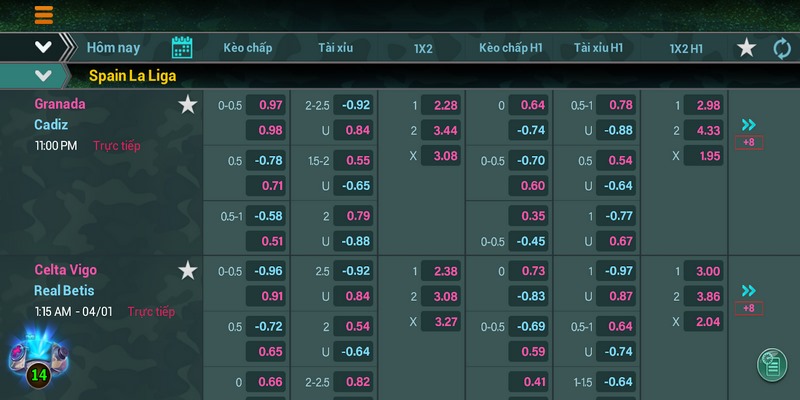Select Cadiz team name
The image size is (800, 400).
coord(51,124)
